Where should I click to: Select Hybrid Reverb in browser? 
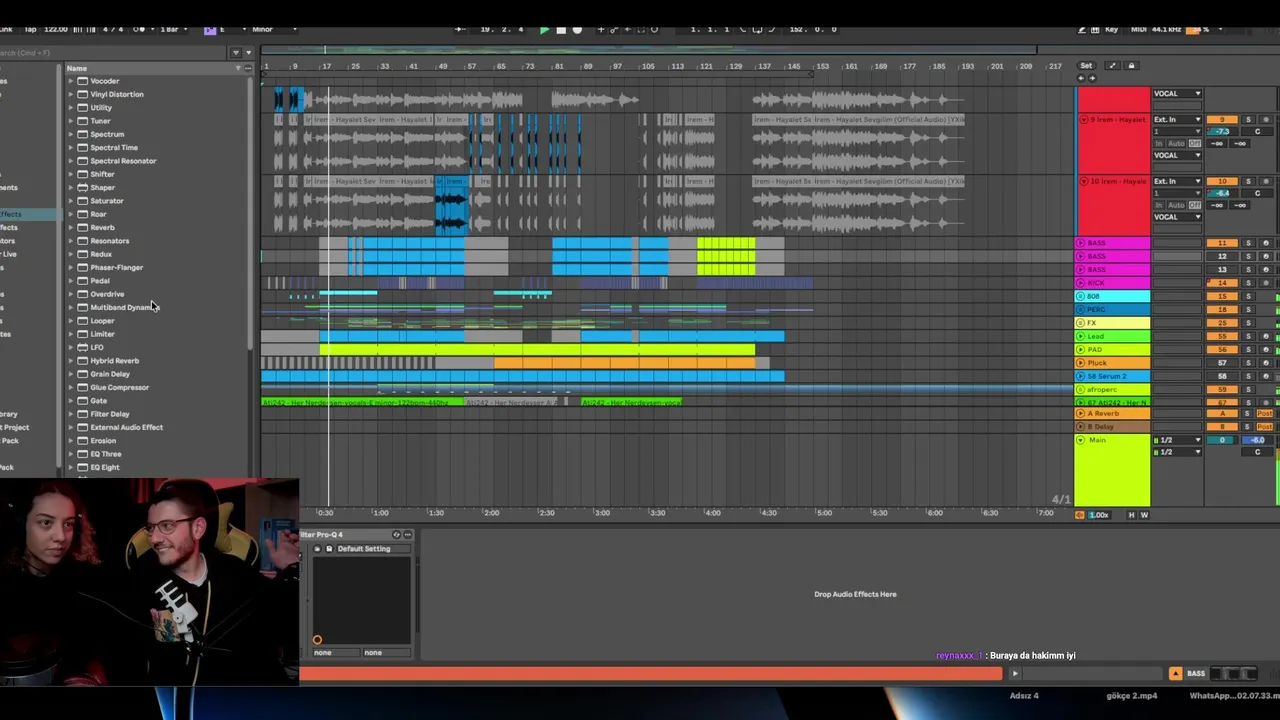tap(114, 361)
